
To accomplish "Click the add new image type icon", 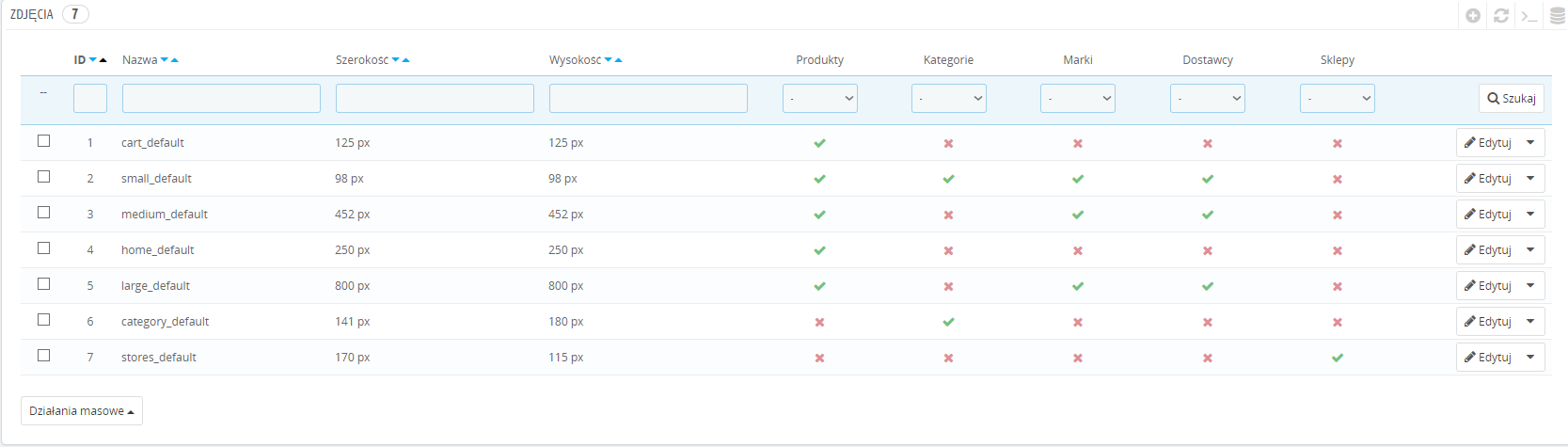I will 1473,15.
